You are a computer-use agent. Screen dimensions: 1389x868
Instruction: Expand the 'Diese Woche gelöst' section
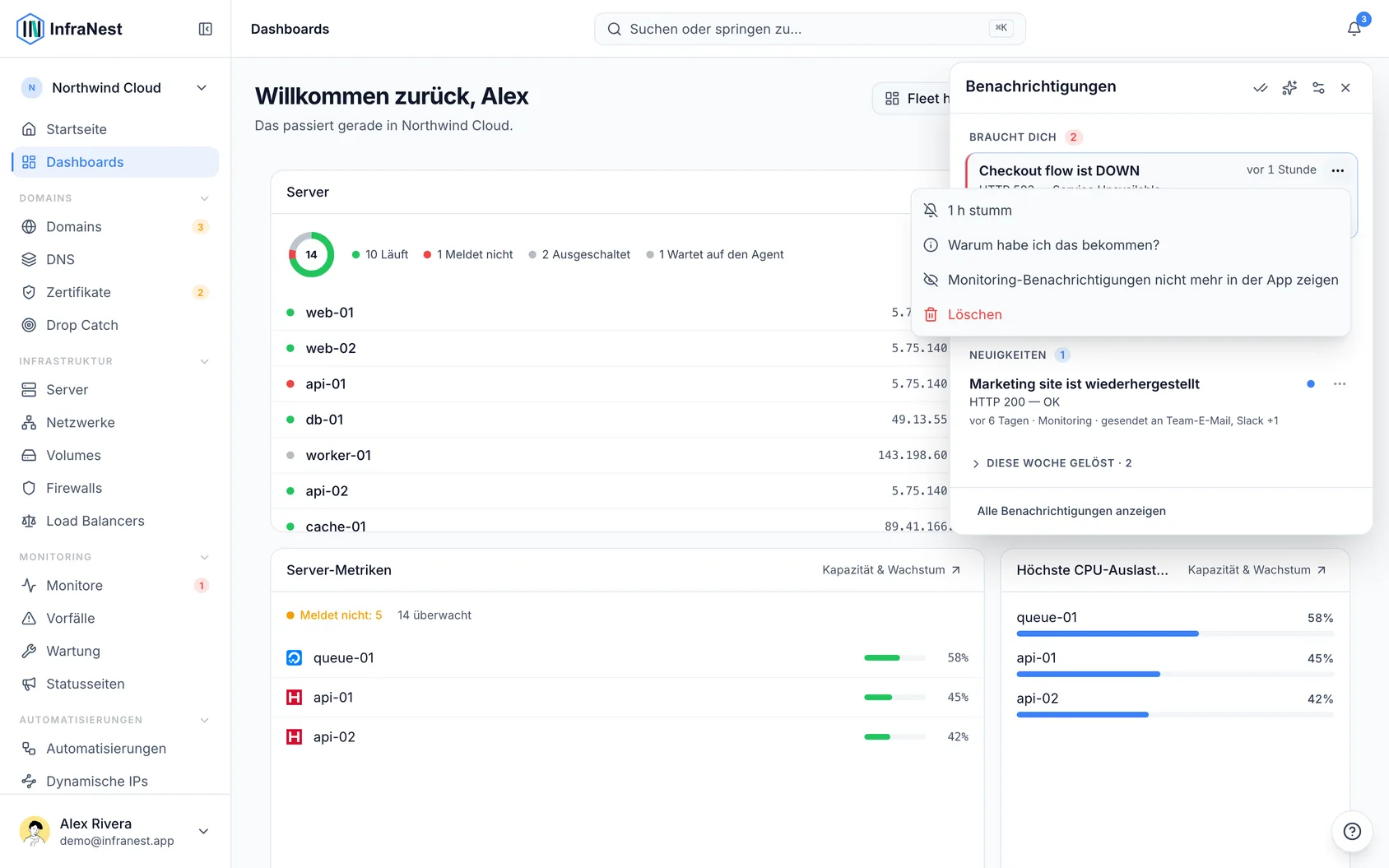1052,463
